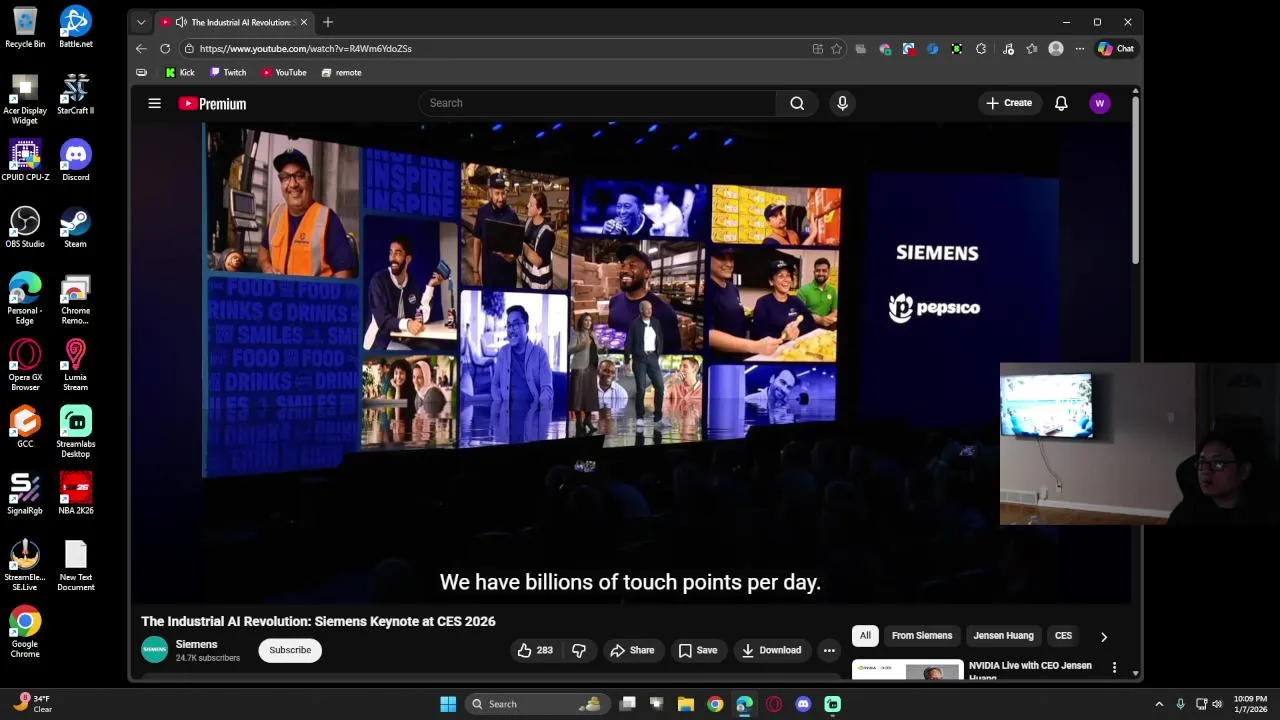Screen dimensions: 1280x720
Task: Open the account avatar menu in YouTube
Action: click(x=1100, y=103)
